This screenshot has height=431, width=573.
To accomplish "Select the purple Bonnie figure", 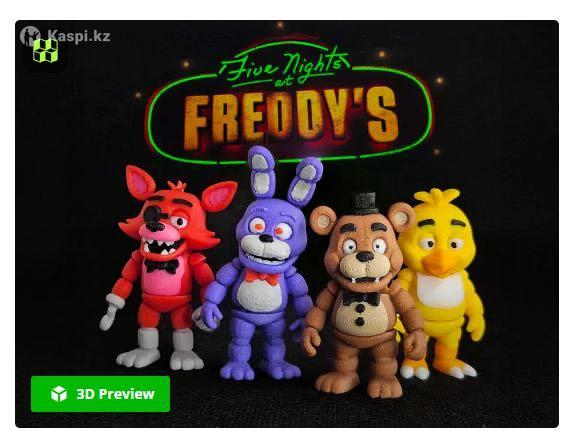I will coord(261,263).
